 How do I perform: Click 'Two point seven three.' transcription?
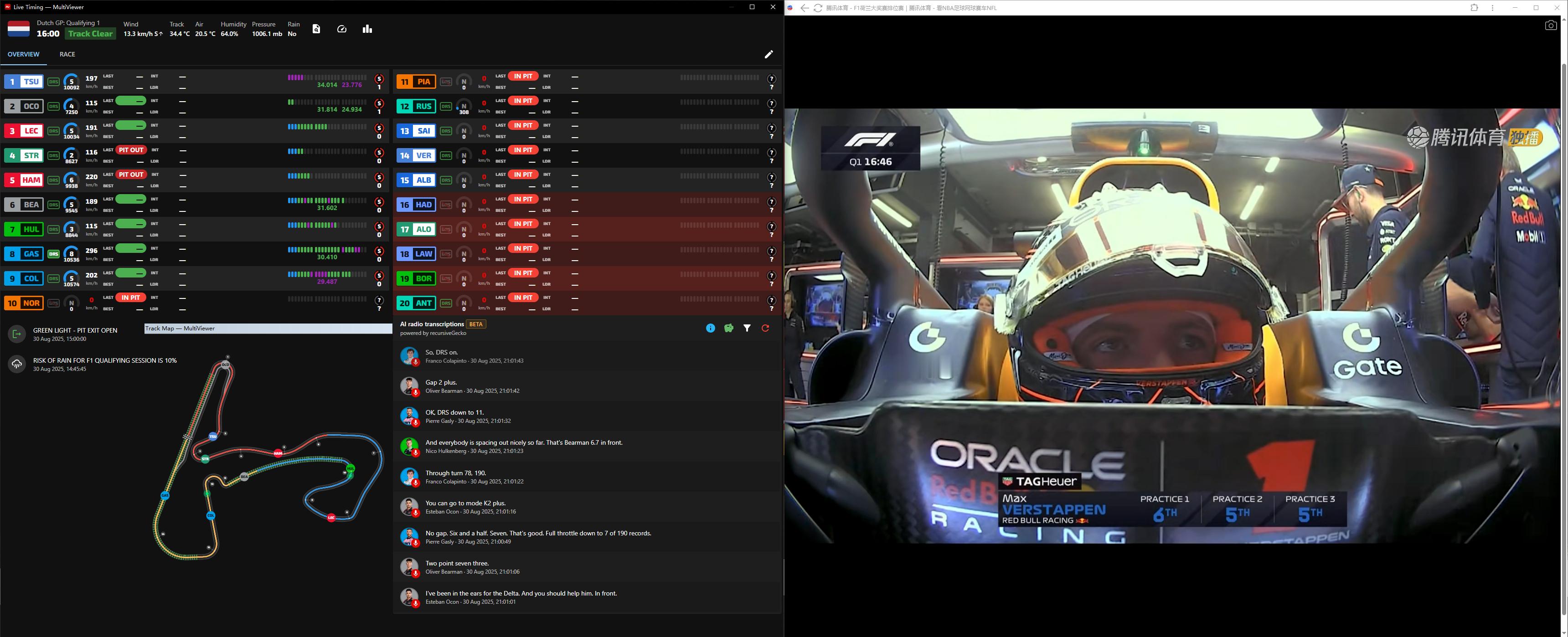(457, 563)
